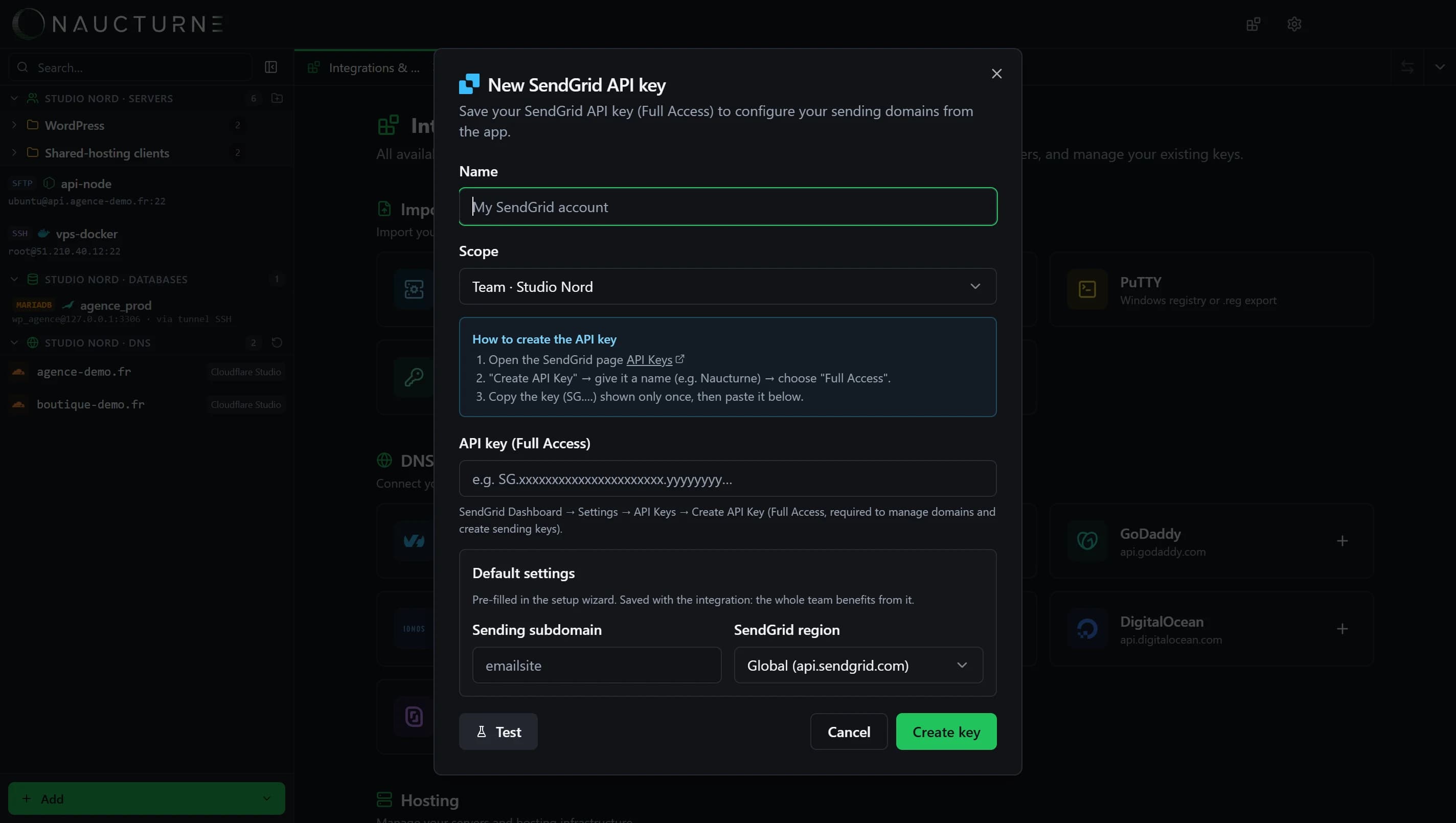The width and height of the screenshot is (1456, 823).
Task: Click the API key (Full Access) field
Action: [728, 479]
